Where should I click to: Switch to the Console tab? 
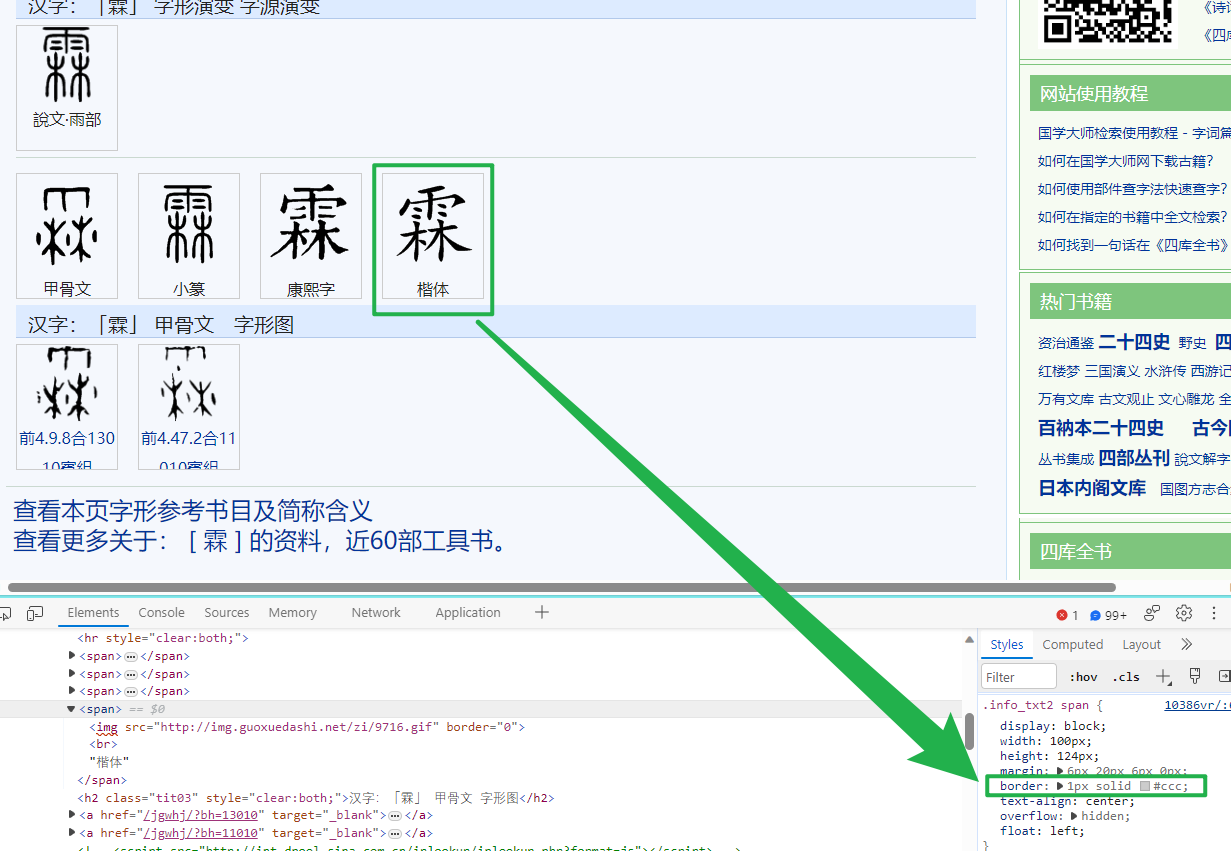pos(162,613)
